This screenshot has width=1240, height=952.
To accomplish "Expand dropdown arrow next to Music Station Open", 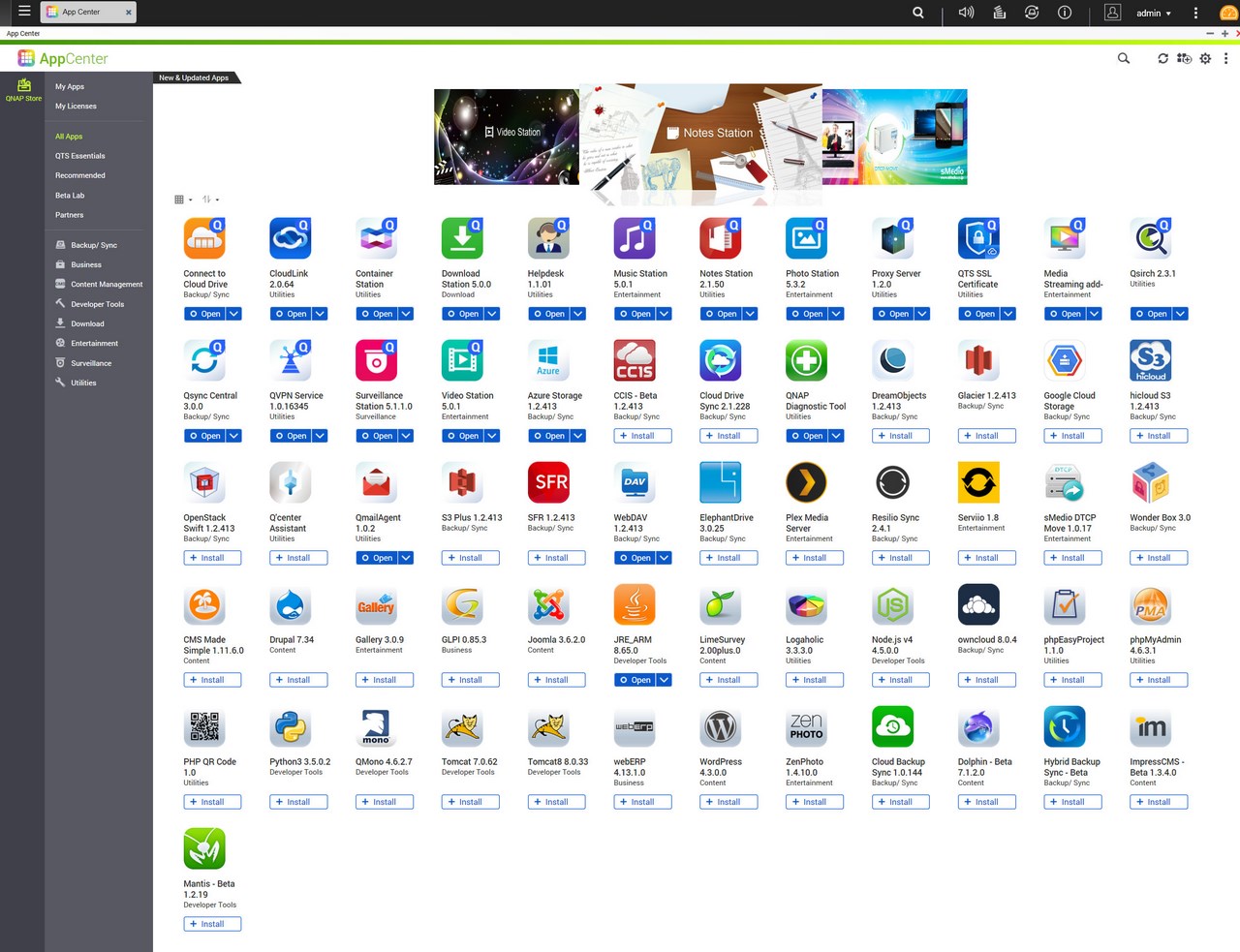I will pos(665,314).
